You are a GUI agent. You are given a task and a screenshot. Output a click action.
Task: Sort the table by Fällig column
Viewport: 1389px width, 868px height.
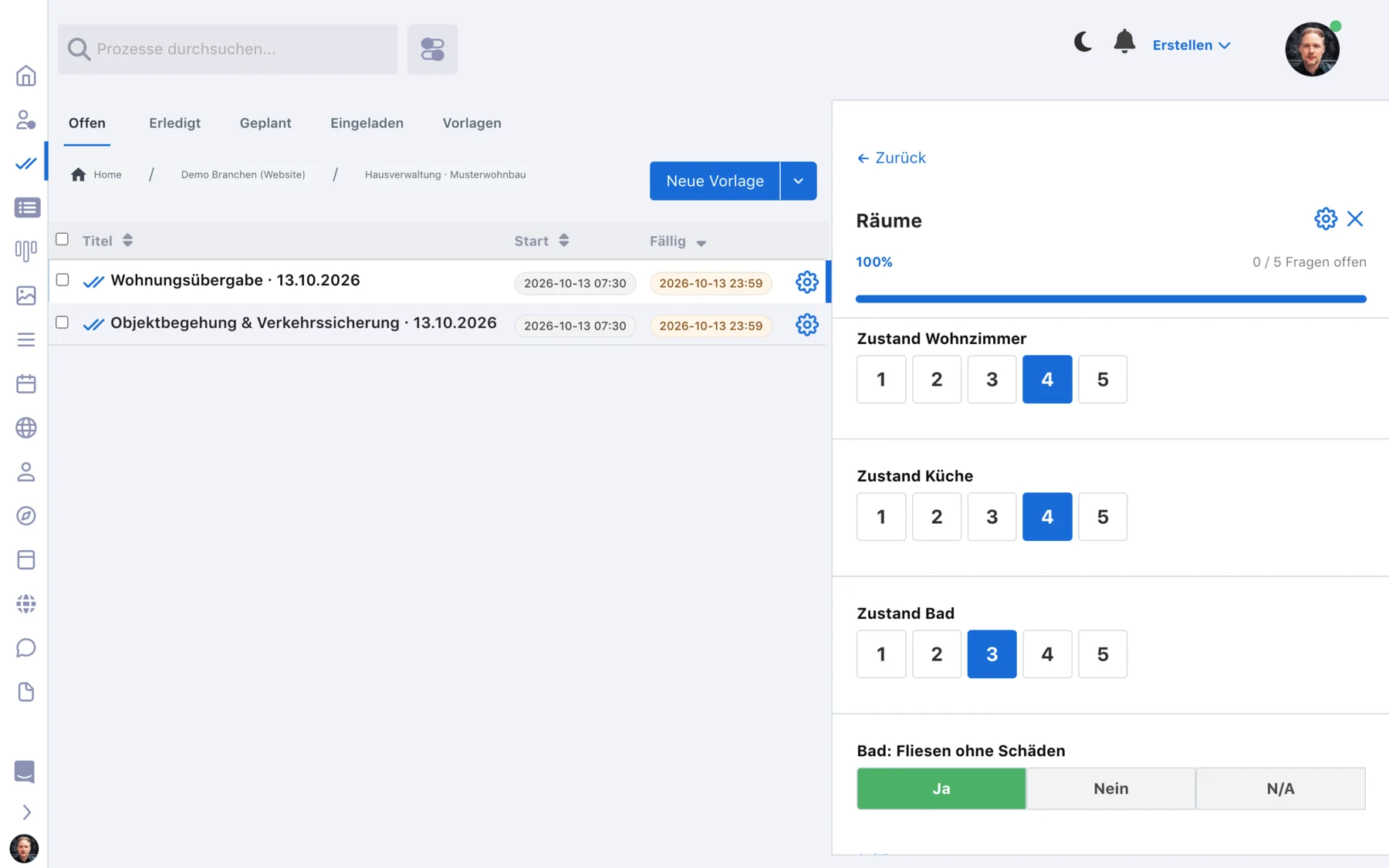click(678, 241)
